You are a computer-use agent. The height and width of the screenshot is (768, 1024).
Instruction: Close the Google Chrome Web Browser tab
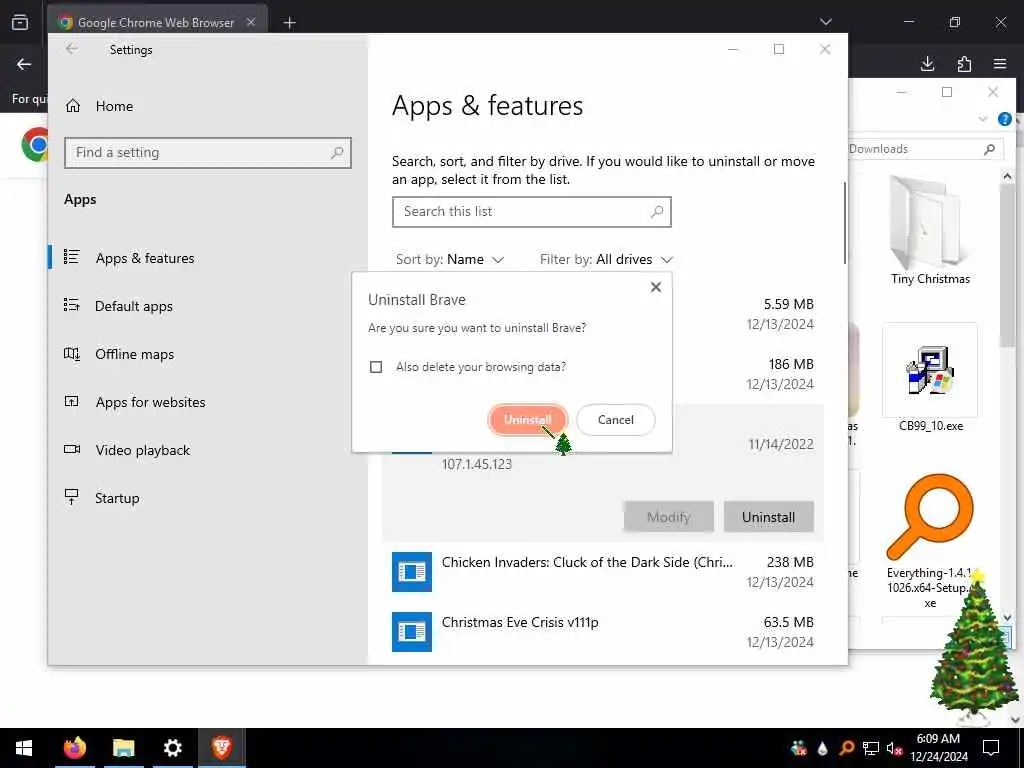click(x=251, y=22)
